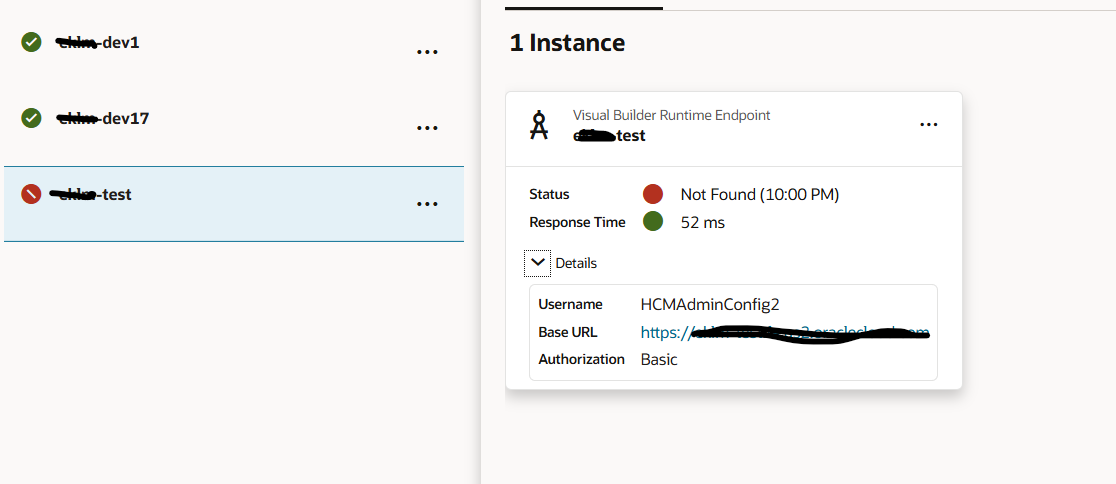Viewport: 1116px width, 484px height.
Task: Click the 'Status' field label
Action: pyautogui.click(x=549, y=194)
